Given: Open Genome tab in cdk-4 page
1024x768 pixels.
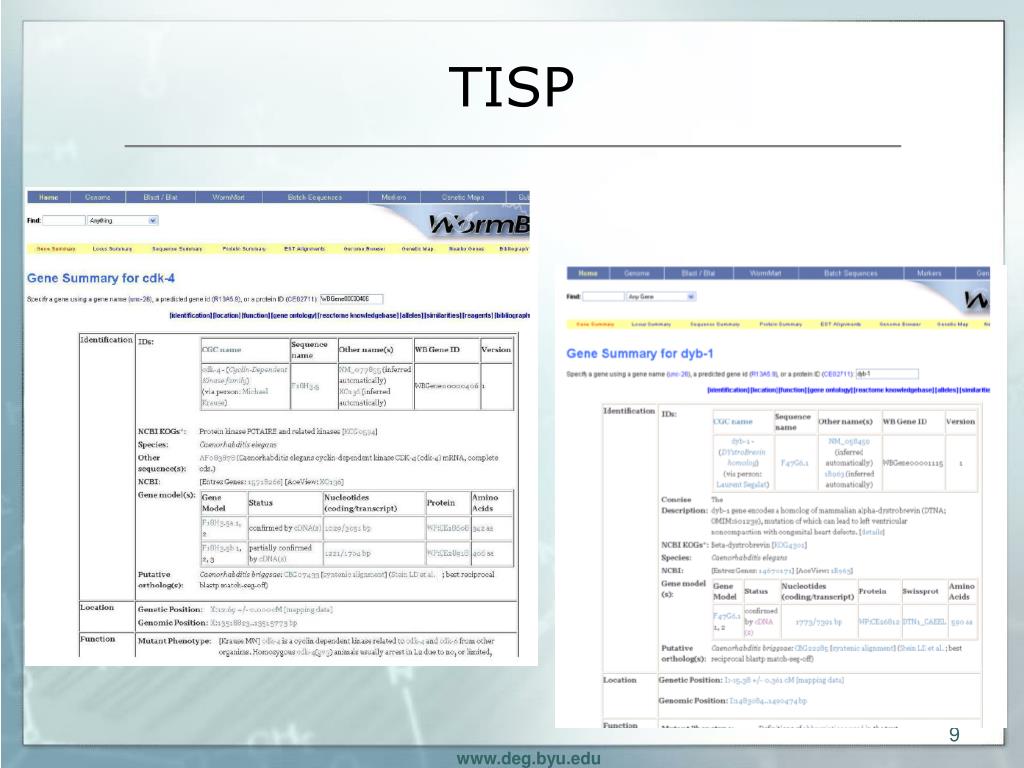Looking at the screenshot, I should pyautogui.click(x=98, y=197).
